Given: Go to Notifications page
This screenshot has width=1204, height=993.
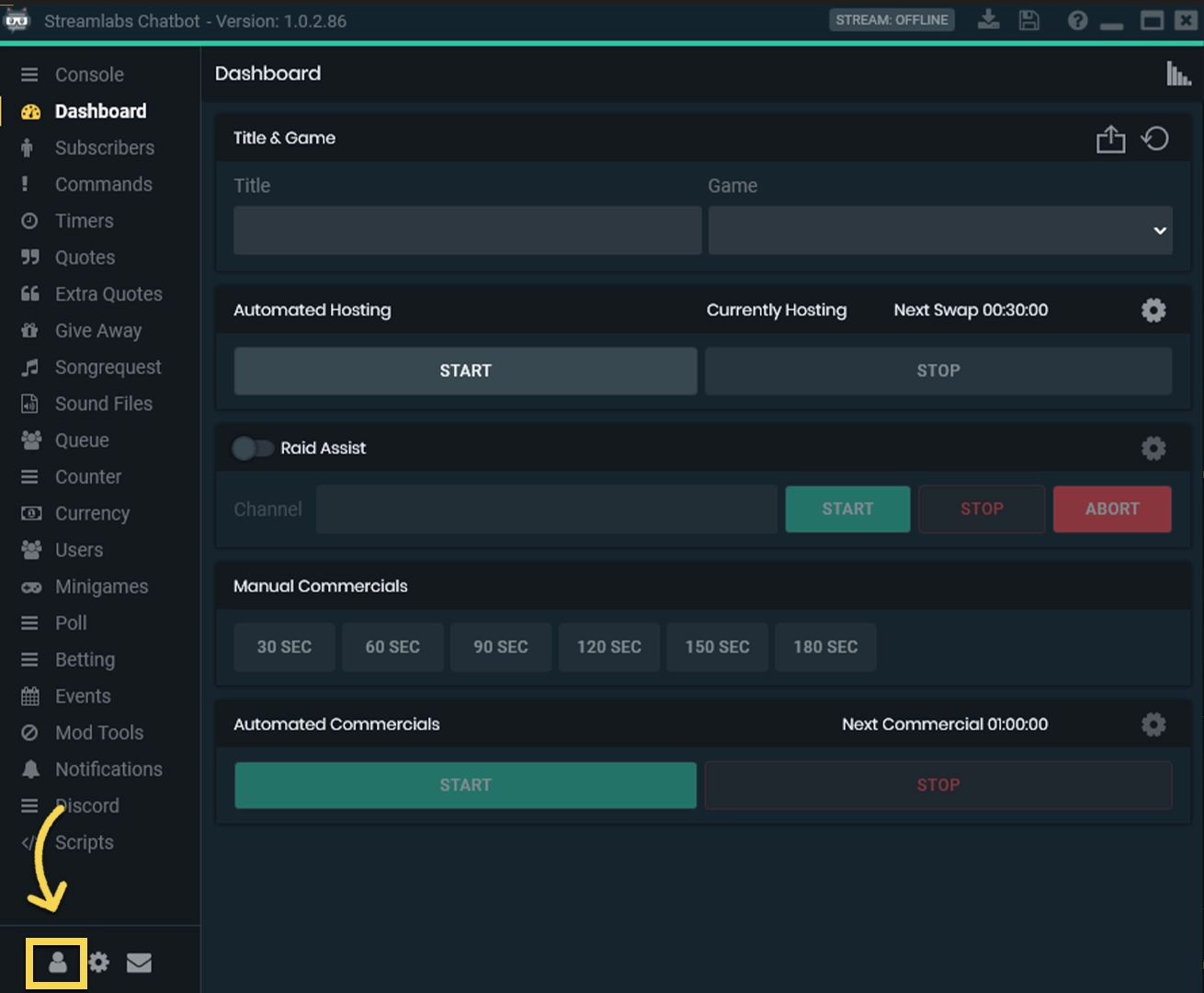Looking at the screenshot, I should tap(108, 770).
